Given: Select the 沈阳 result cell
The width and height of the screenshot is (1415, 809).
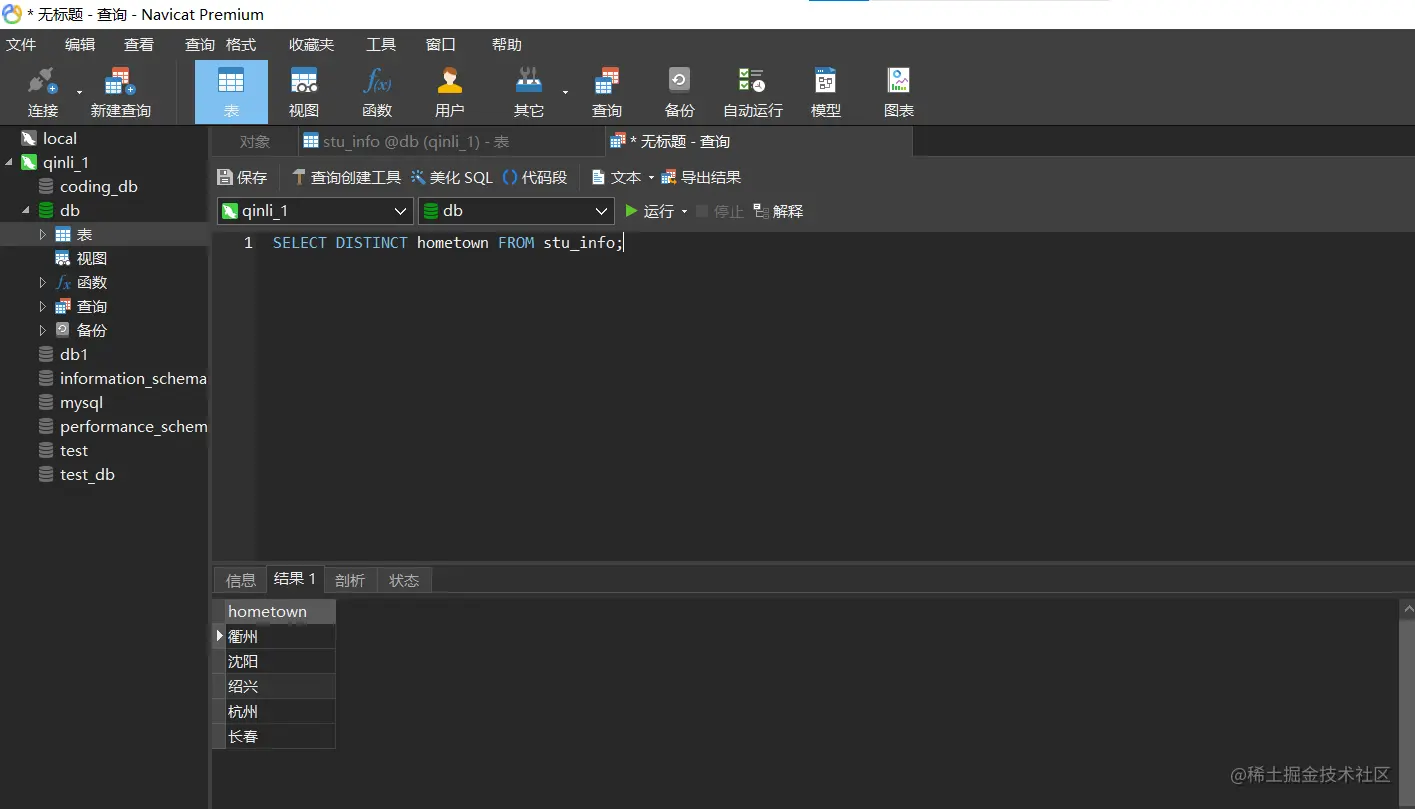Looking at the screenshot, I should coord(280,661).
